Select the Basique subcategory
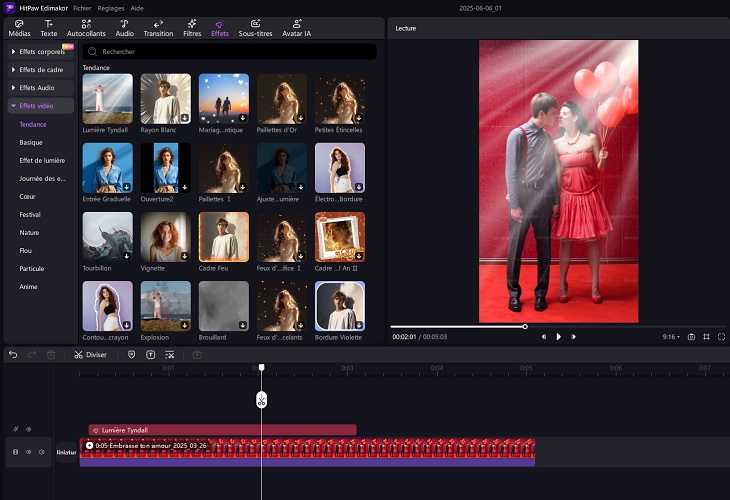The width and height of the screenshot is (730, 500). click(x=31, y=142)
